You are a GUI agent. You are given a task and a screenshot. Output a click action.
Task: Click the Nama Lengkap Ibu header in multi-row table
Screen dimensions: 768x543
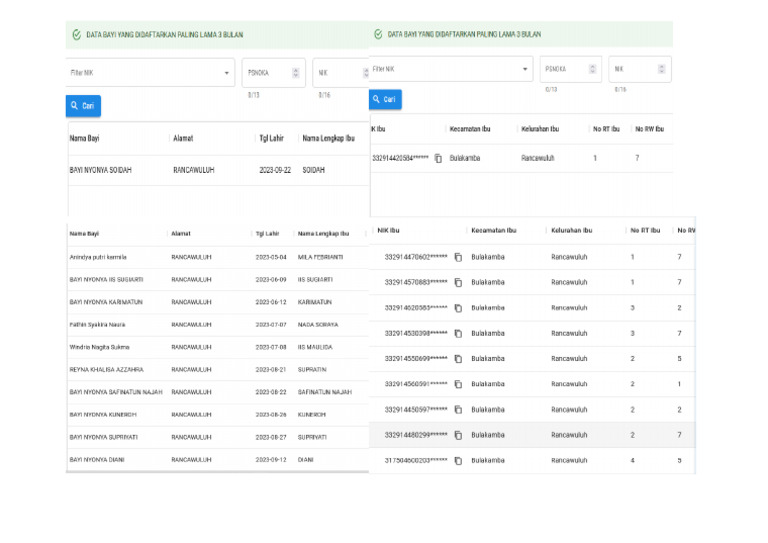(323, 233)
